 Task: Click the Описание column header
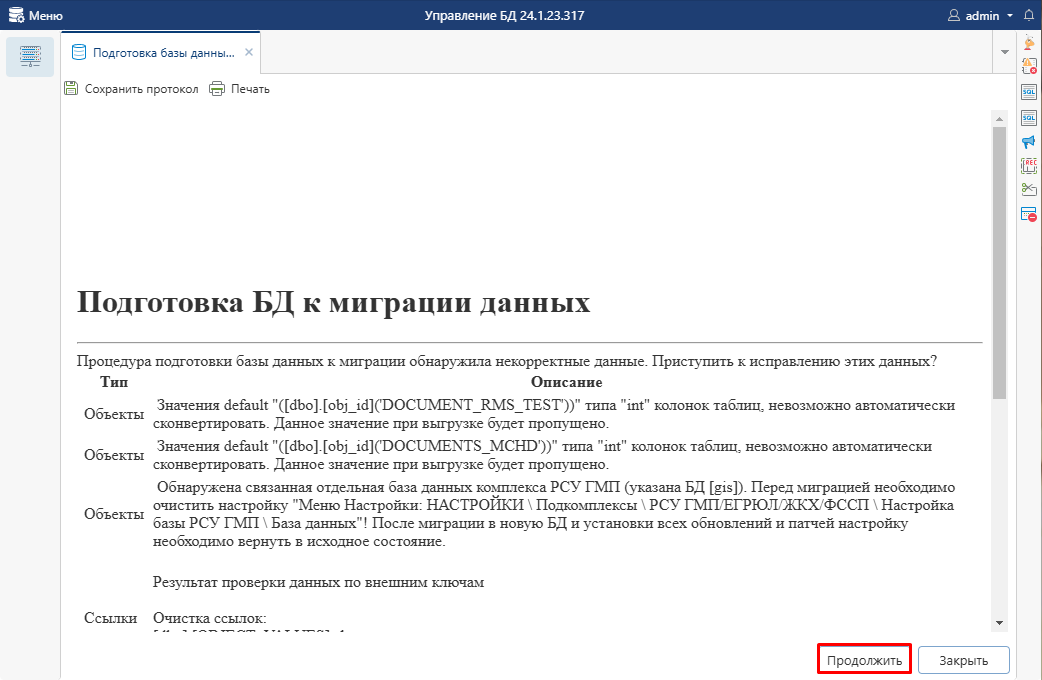(x=566, y=382)
